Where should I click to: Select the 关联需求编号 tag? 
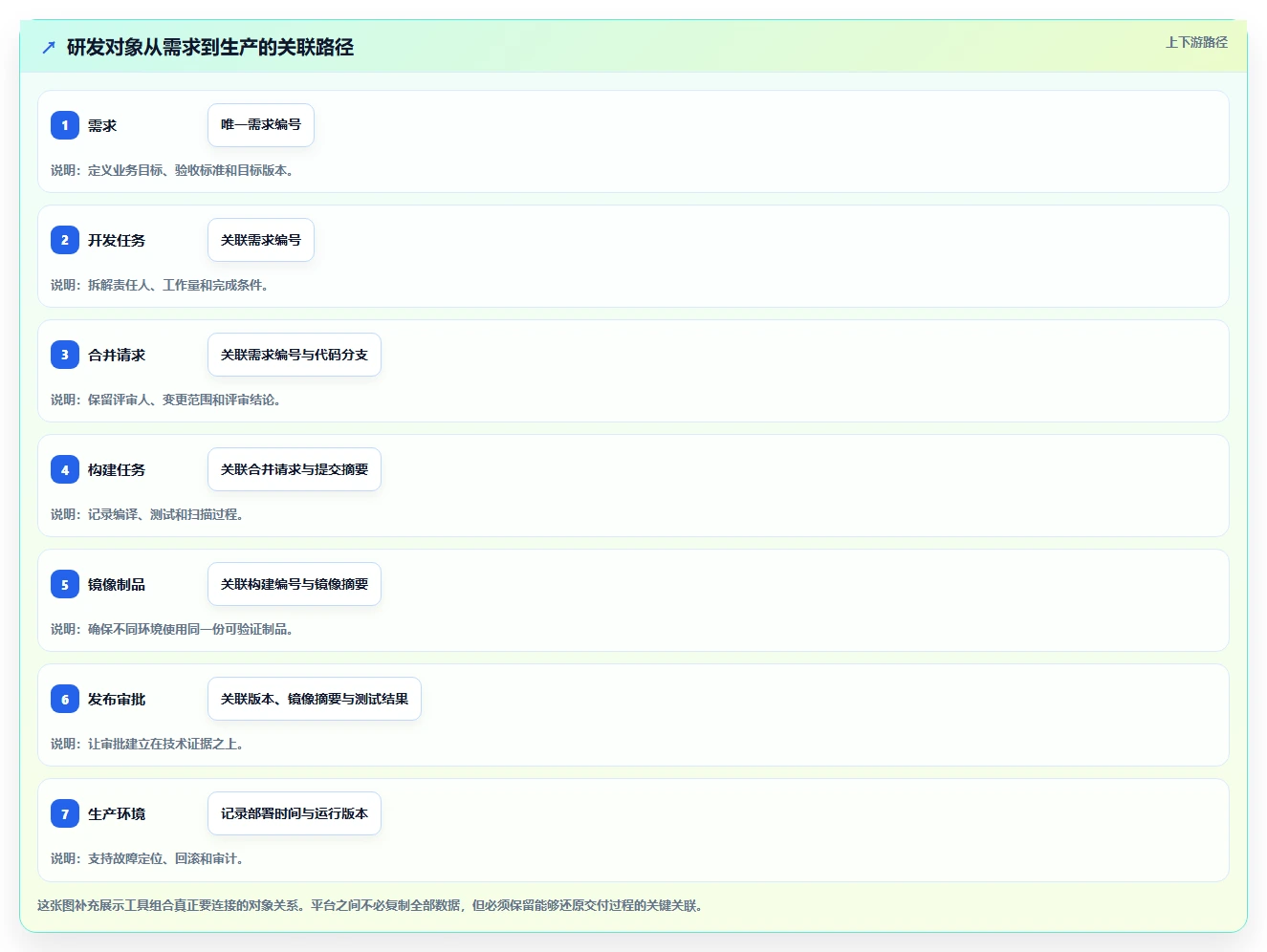click(x=261, y=240)
